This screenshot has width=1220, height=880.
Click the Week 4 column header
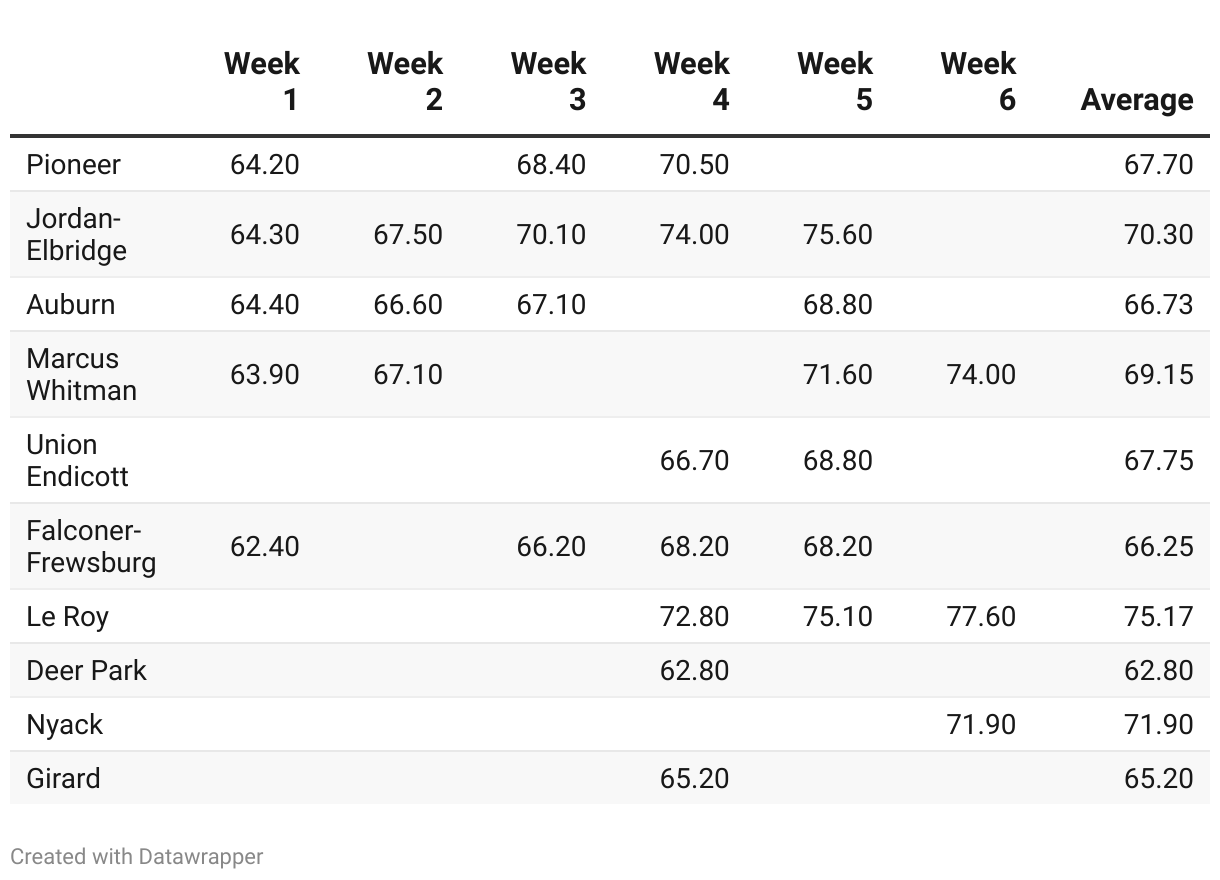(692, 81)
